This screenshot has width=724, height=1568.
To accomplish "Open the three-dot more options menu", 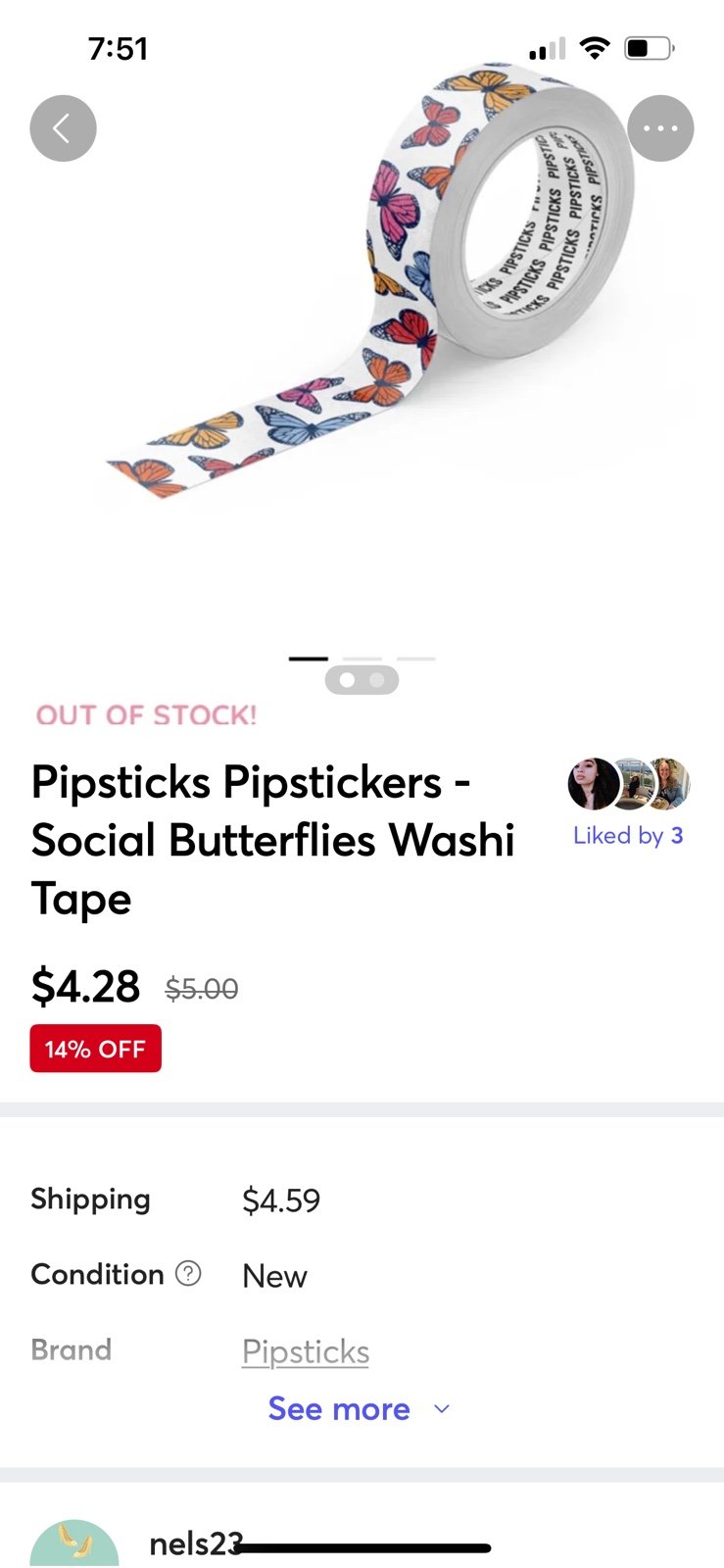I will pos(660,127).
